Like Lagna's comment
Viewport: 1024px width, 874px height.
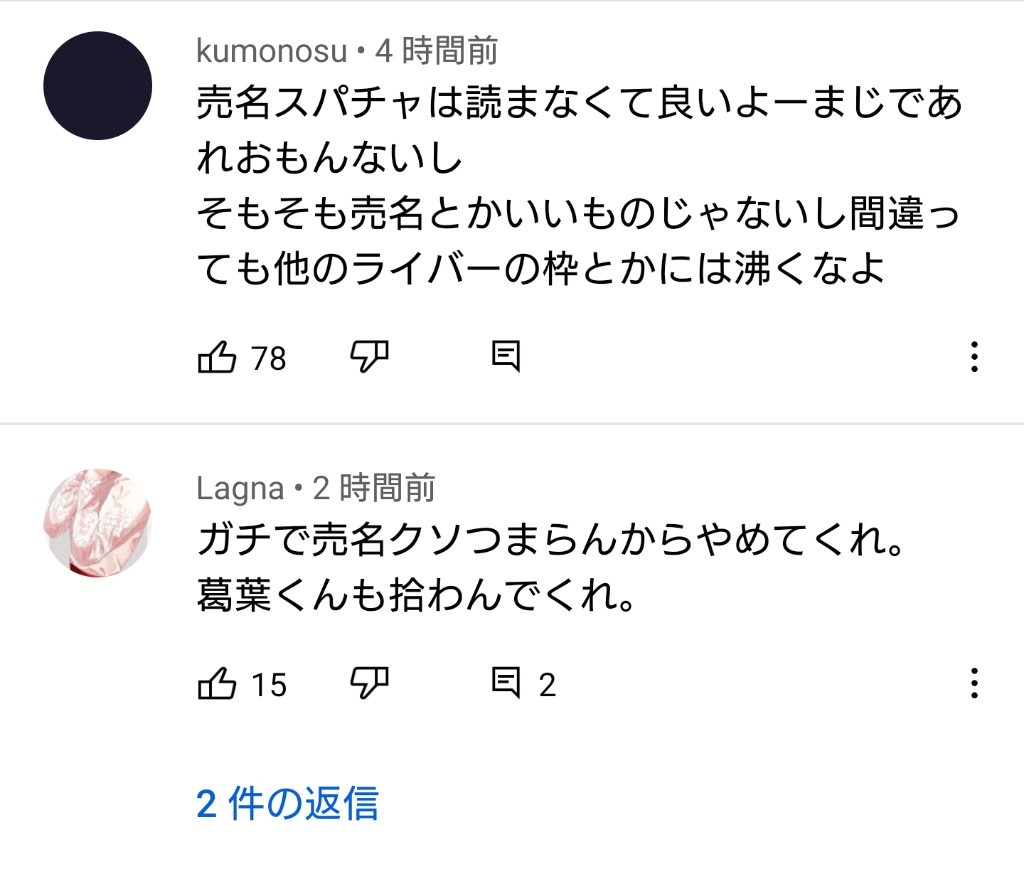click(x=217, y=684)
